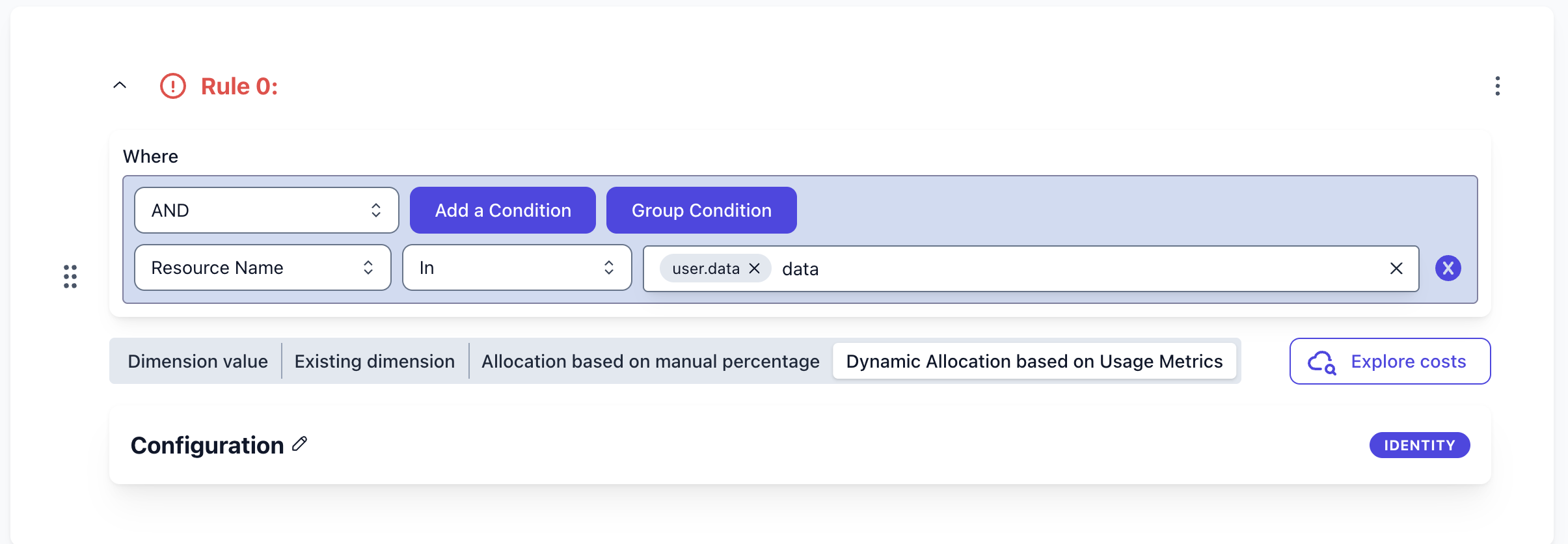1568x544 pixels.
Task: Click the cloud search icon in Explore costs
Action: pyautogui.click(x=1321, y=362)
